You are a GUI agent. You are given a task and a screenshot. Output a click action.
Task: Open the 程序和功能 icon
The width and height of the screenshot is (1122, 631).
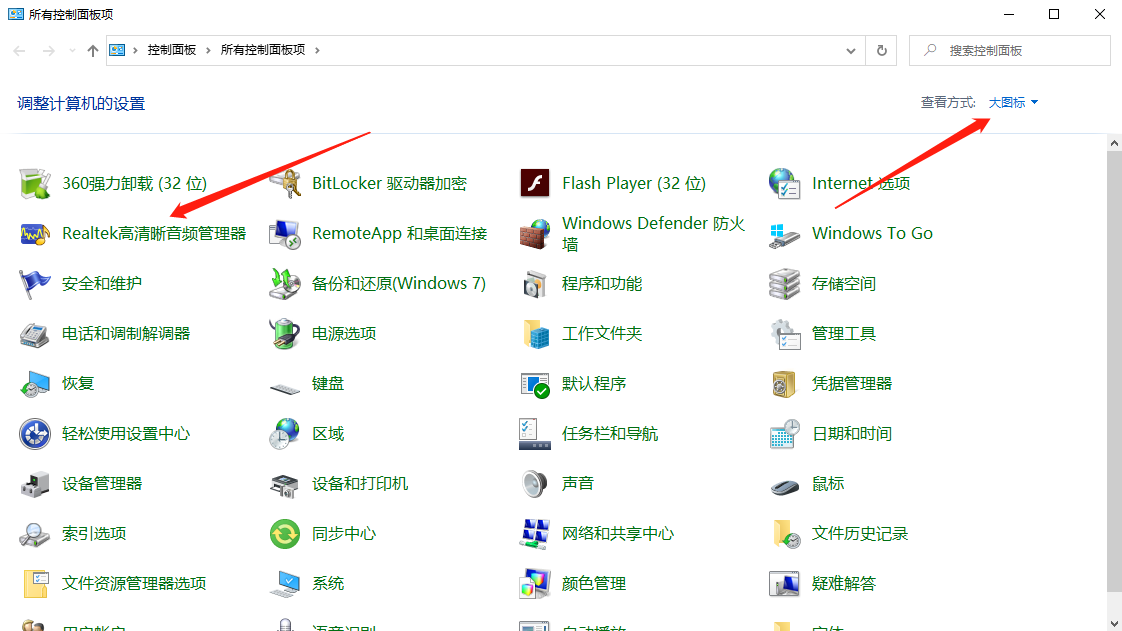pos(535,284)
